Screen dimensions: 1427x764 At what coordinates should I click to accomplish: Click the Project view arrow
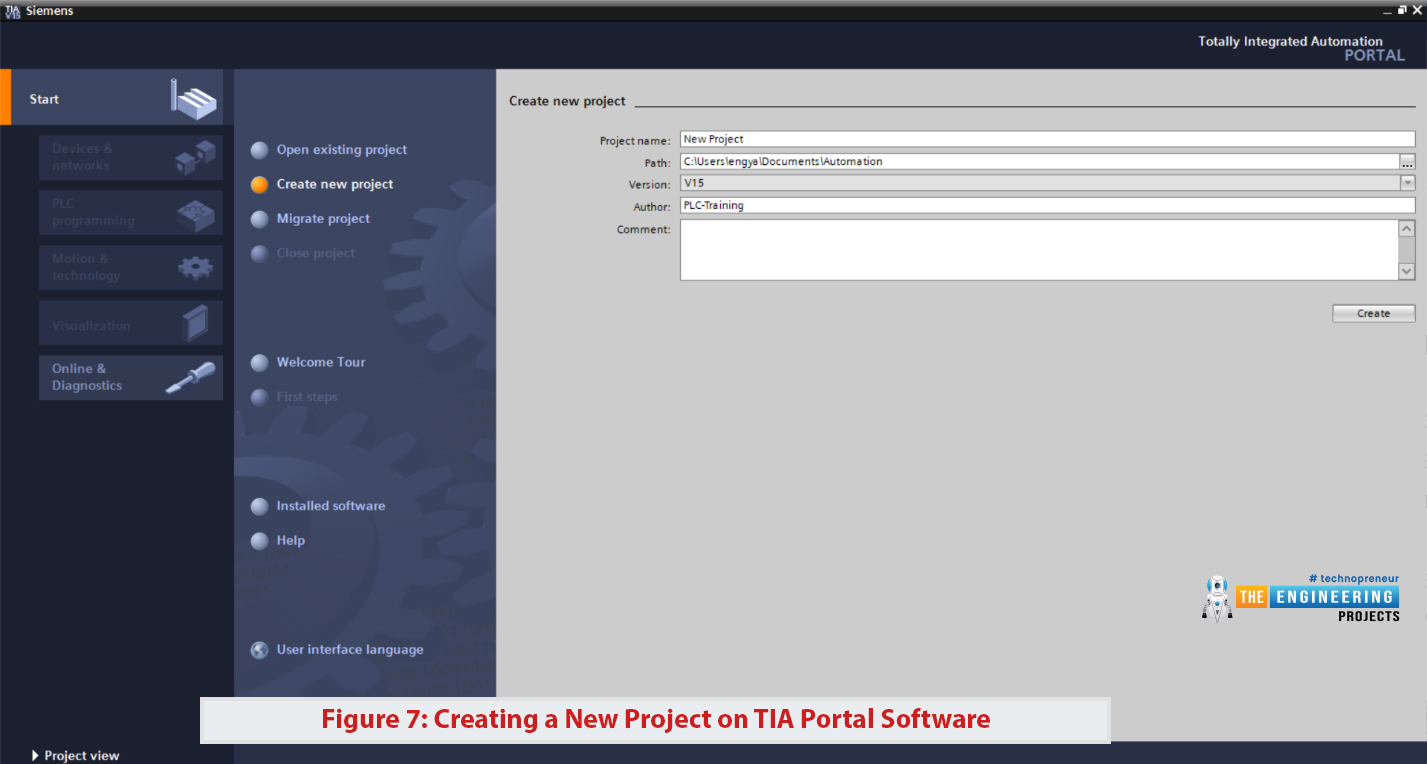pos(35,755)
